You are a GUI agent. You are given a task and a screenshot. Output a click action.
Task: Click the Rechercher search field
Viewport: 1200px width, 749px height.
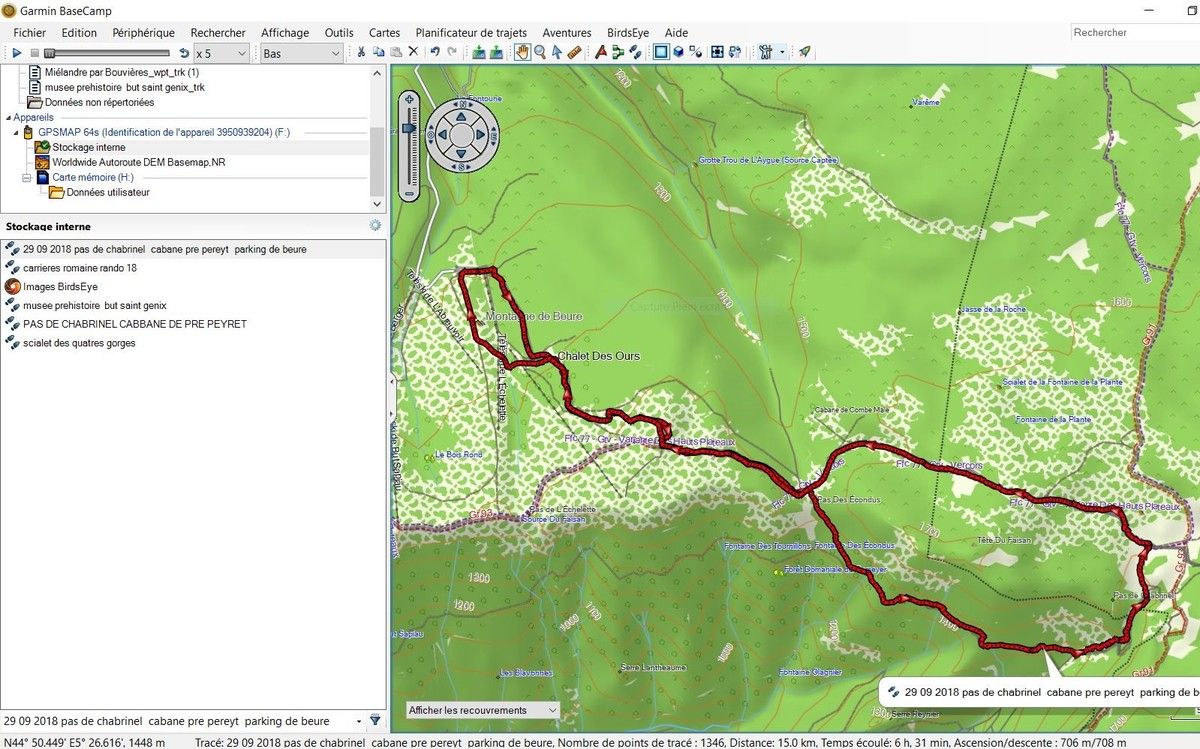(1134, 33)
